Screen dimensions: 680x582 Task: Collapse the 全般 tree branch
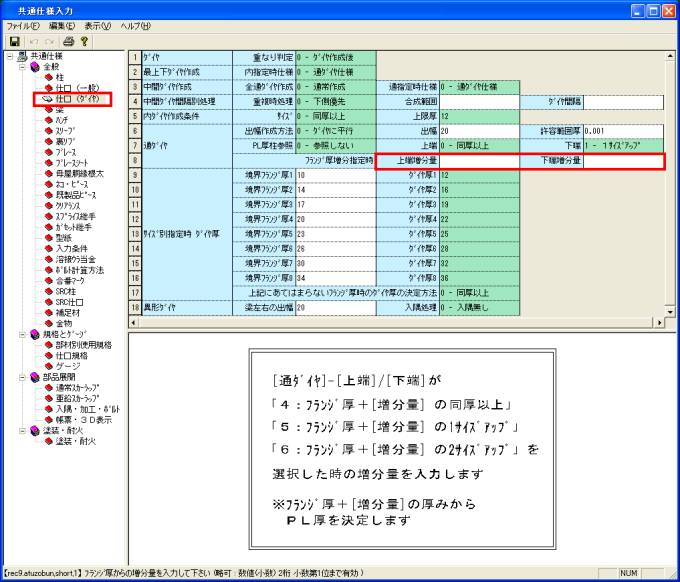click(x=23, y=67)
